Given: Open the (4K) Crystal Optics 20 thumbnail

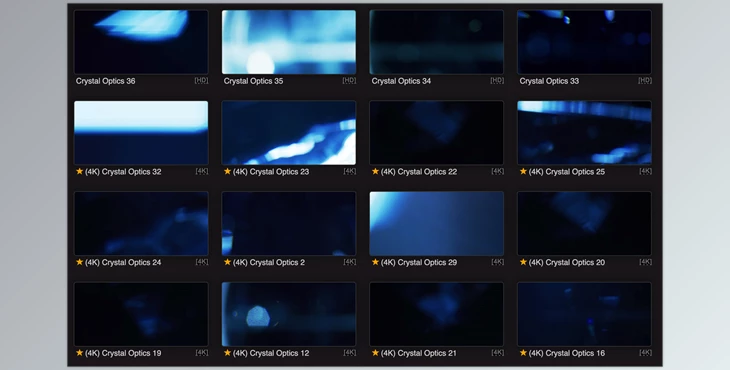Looking at the screenshot, I should [x=584, y=223].
